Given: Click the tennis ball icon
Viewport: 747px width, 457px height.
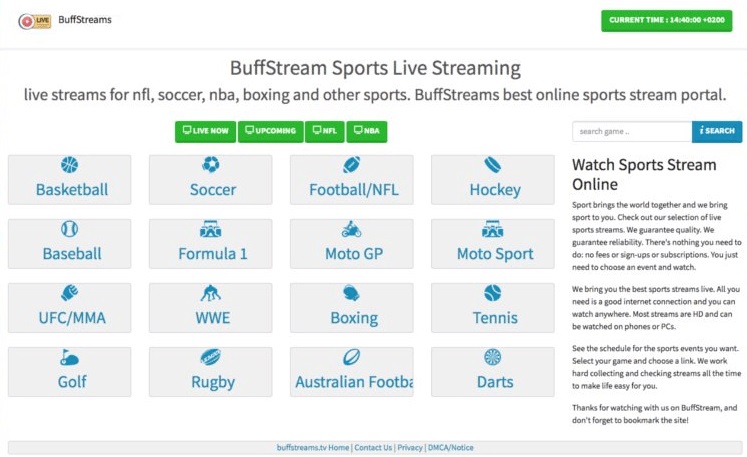Looking at the screenshot, I should click(493, 293).
